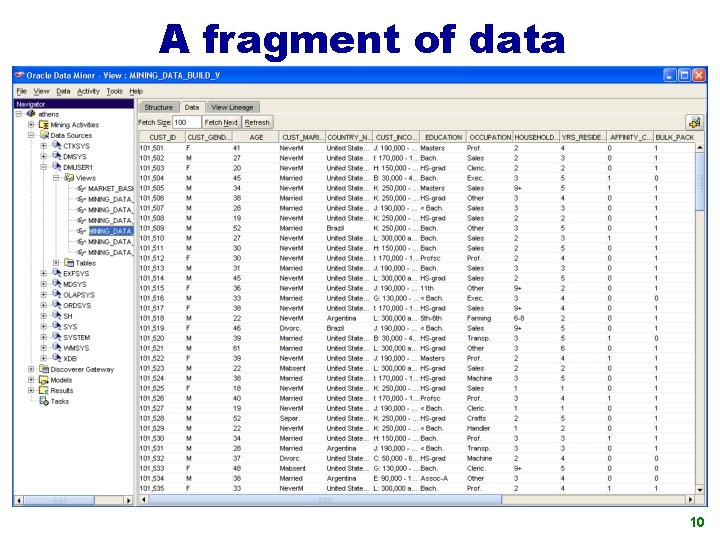Click the Models folder icon

44,380
